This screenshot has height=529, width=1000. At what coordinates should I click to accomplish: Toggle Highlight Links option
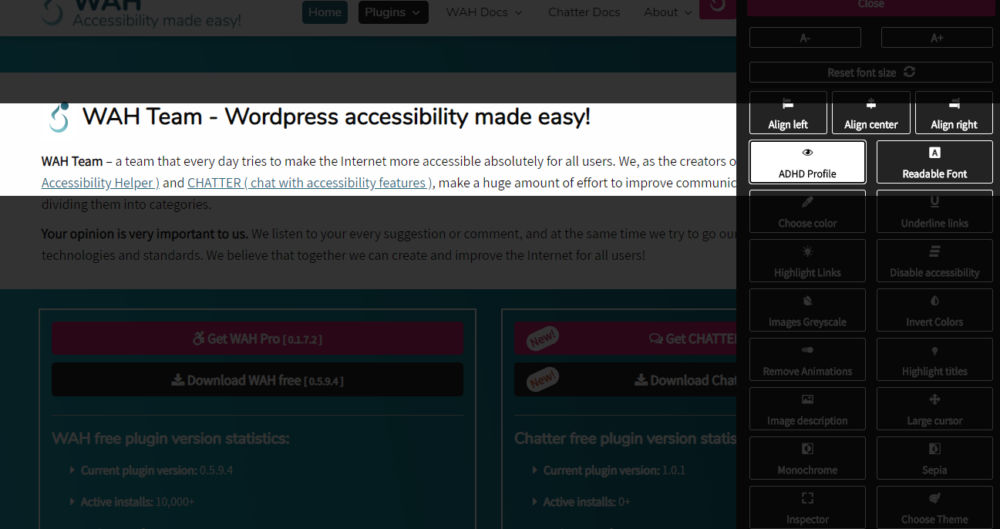807,261
